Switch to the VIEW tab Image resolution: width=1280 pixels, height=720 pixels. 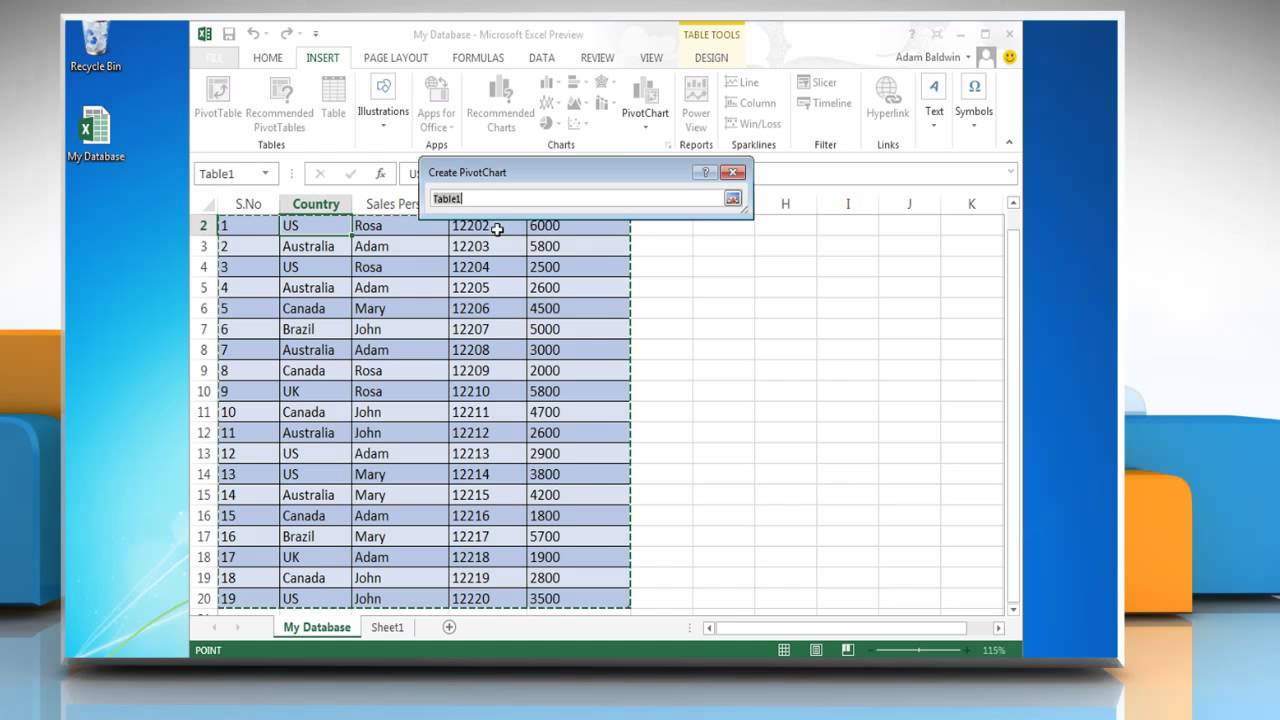[x=651, y=58]
